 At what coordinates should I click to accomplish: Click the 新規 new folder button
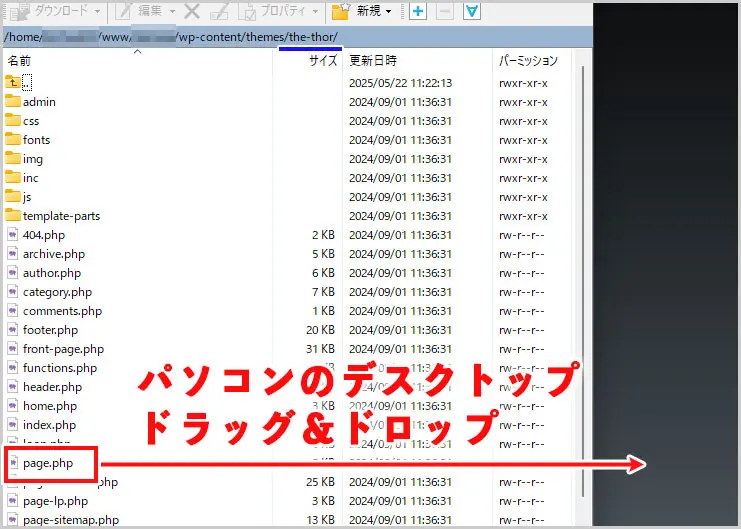point(356,11)
